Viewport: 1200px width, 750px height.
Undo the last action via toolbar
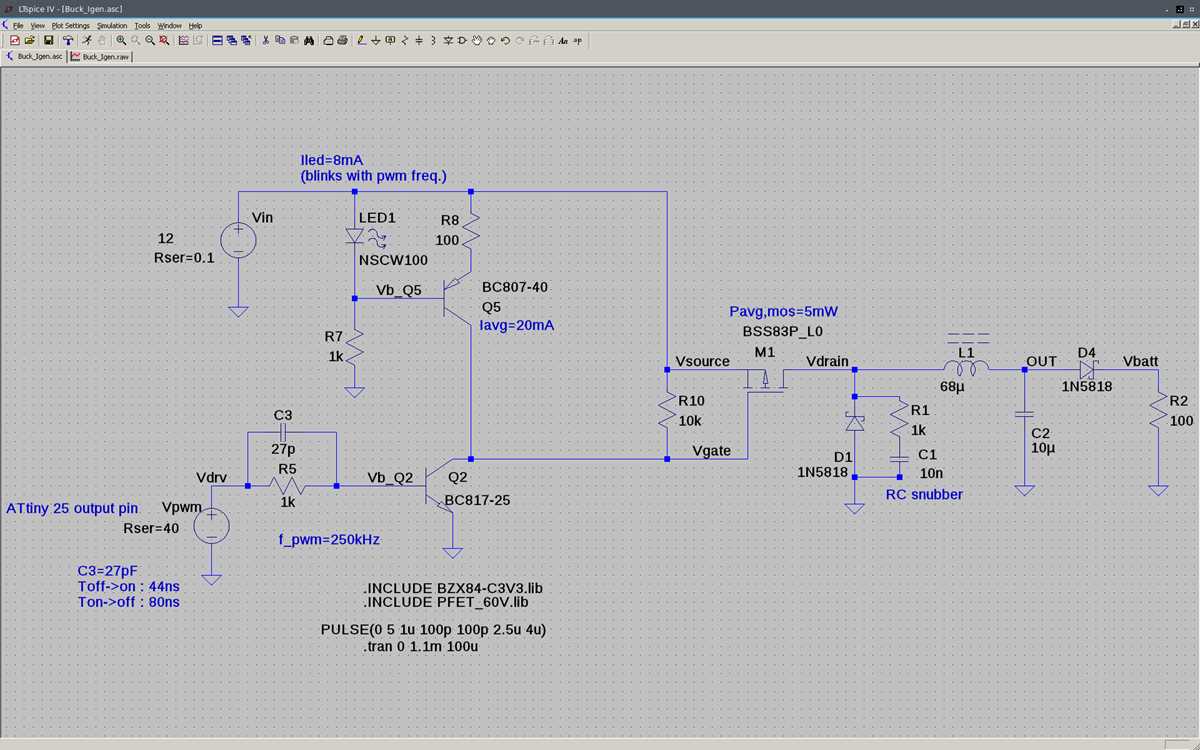(505, 40)
